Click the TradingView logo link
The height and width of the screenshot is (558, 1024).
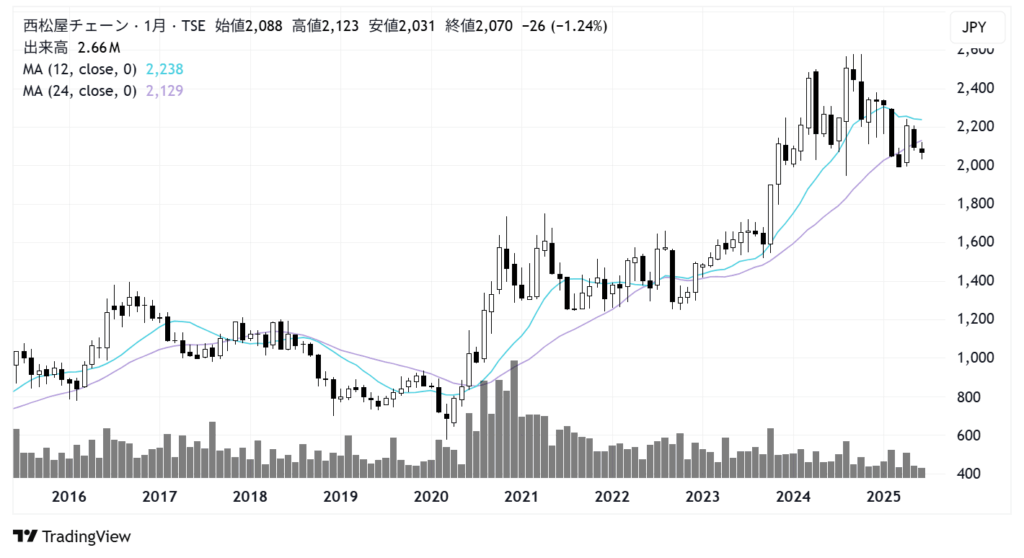(72, 536)
